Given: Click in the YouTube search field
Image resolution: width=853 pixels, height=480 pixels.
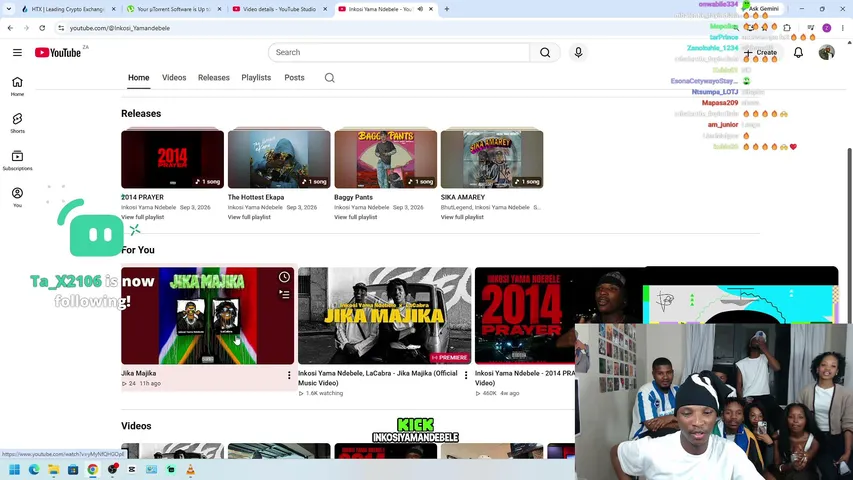Looking at the screenshot, I should (399, 52).
